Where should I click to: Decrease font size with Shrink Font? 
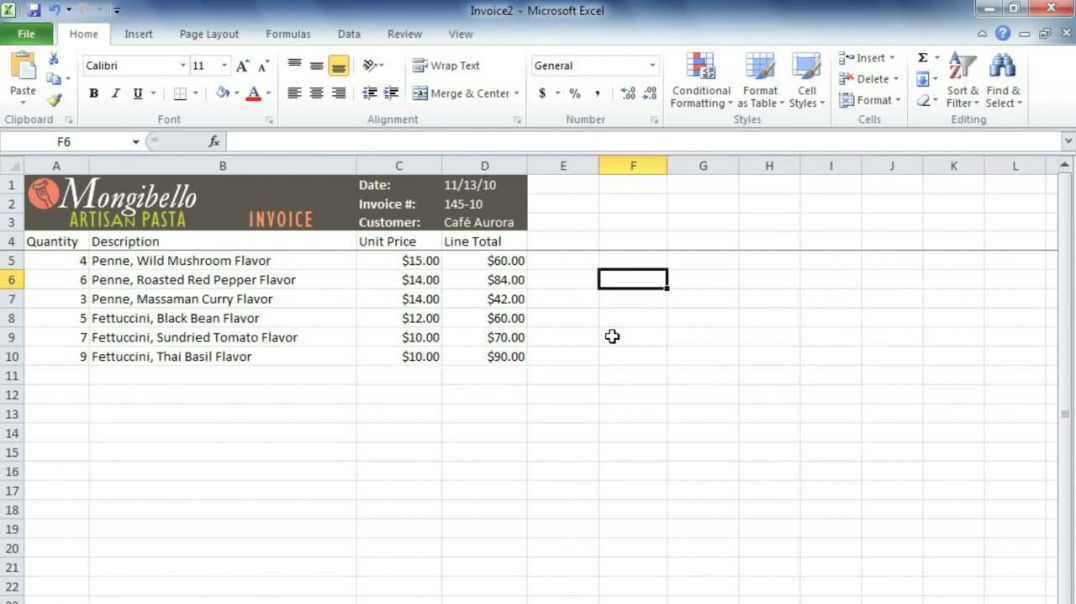pos(263,66)
